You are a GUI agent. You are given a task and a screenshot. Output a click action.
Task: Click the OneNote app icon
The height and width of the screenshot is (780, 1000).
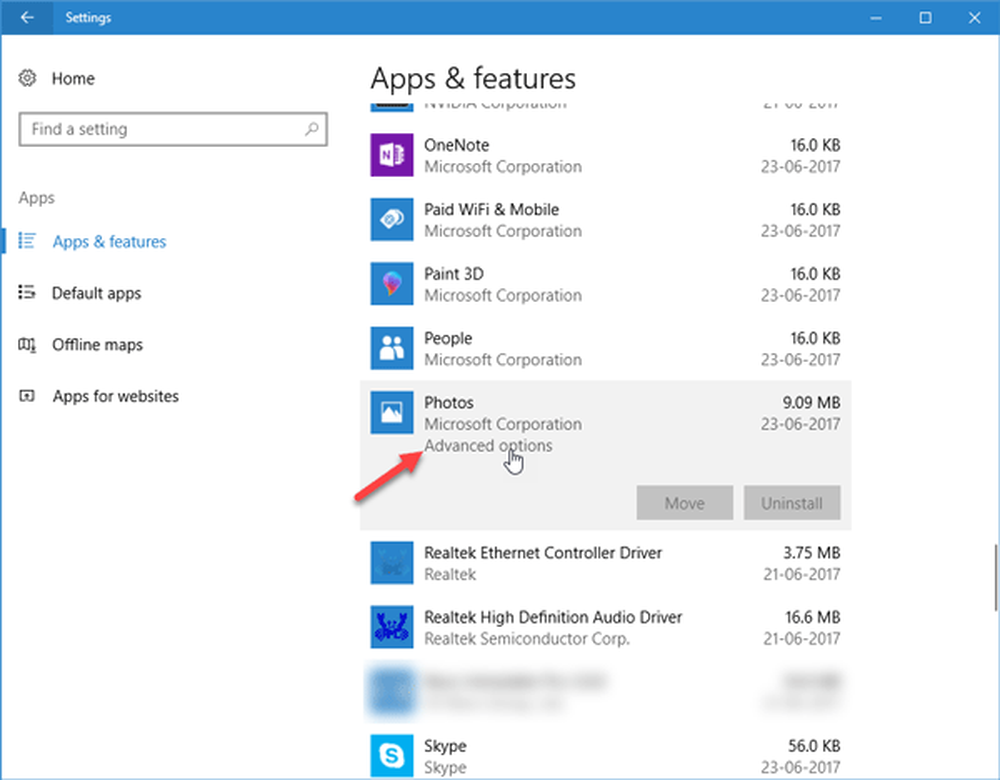click(392, 156)
